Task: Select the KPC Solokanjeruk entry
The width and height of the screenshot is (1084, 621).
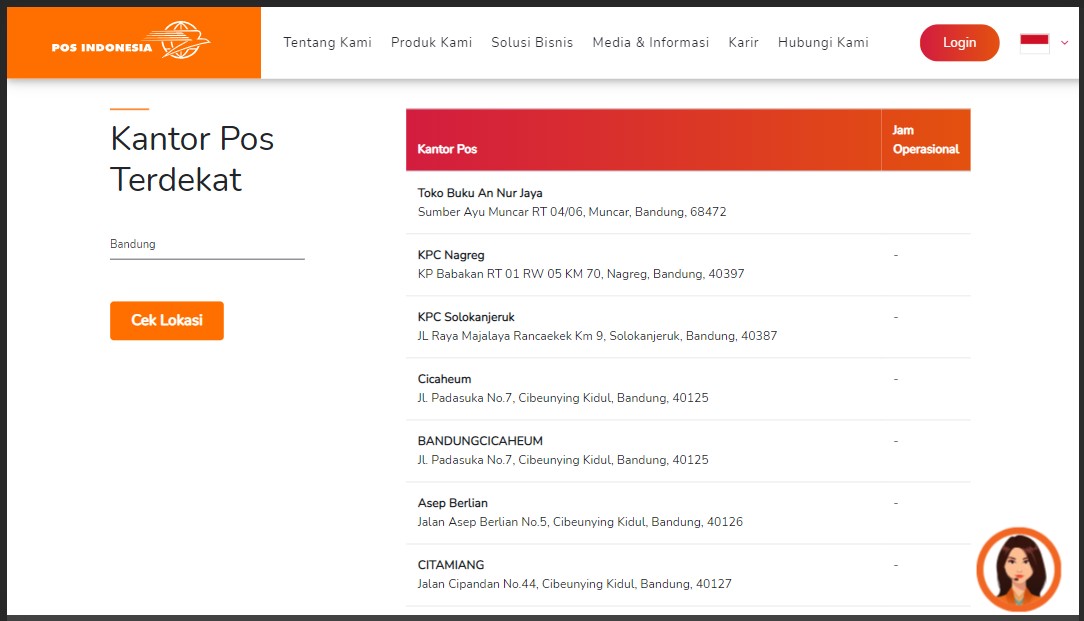Action: [x=466, y=317]
